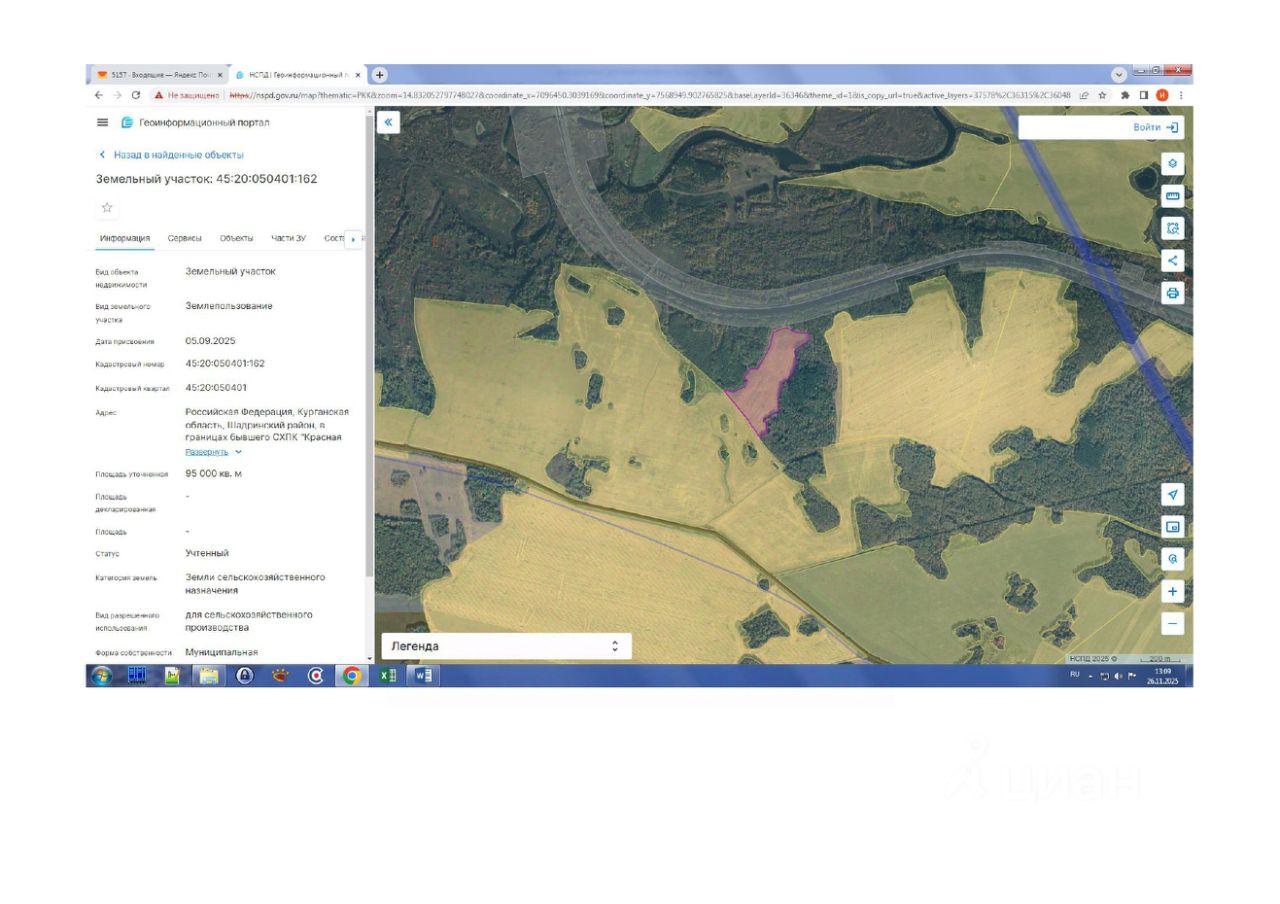Click the share page icon in address bar
This screenshot has height=904, width=1280.
[1084, 95]
